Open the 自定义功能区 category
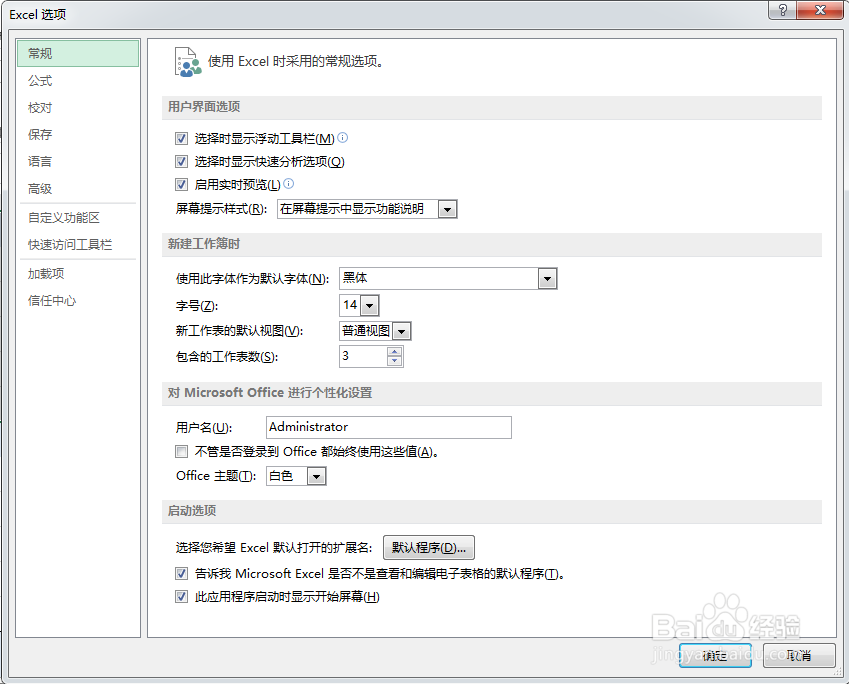849x684 pixels. [x=78, y=218]
